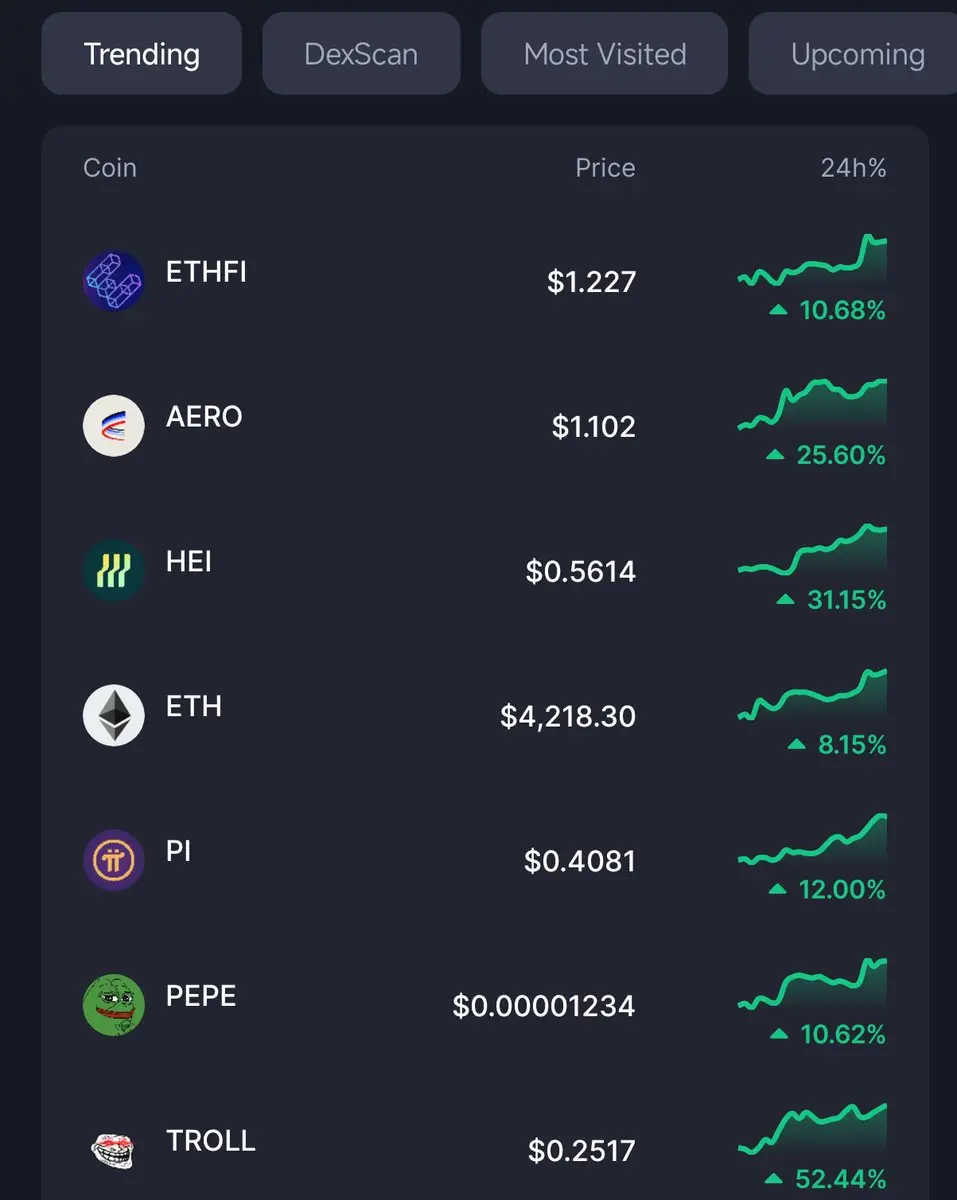Open the Upcoming tab

pos(853,54)
